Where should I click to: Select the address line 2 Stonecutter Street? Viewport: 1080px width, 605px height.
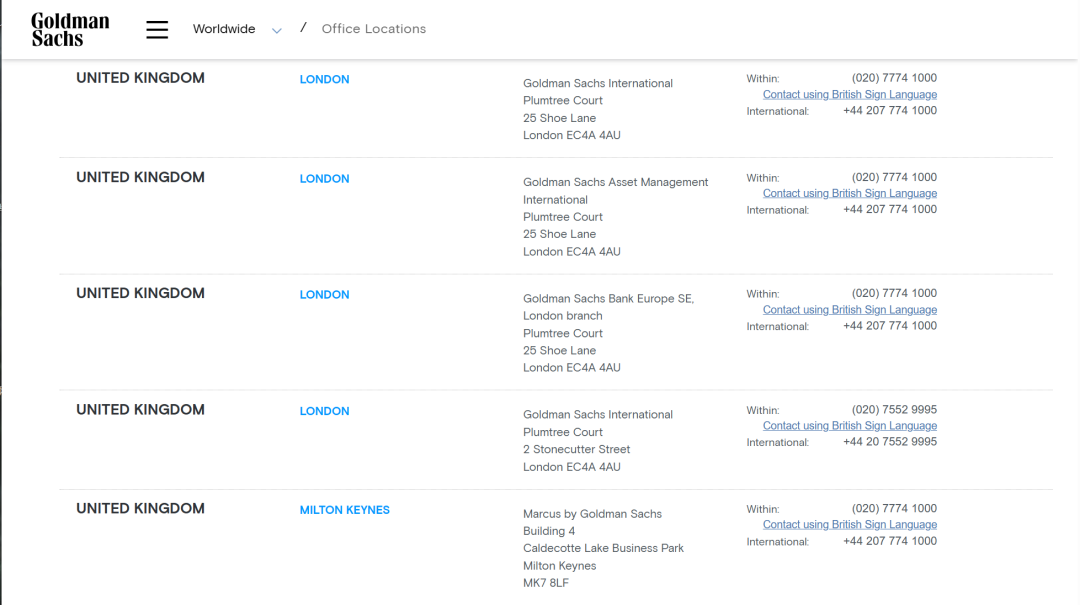coord(577,449)
